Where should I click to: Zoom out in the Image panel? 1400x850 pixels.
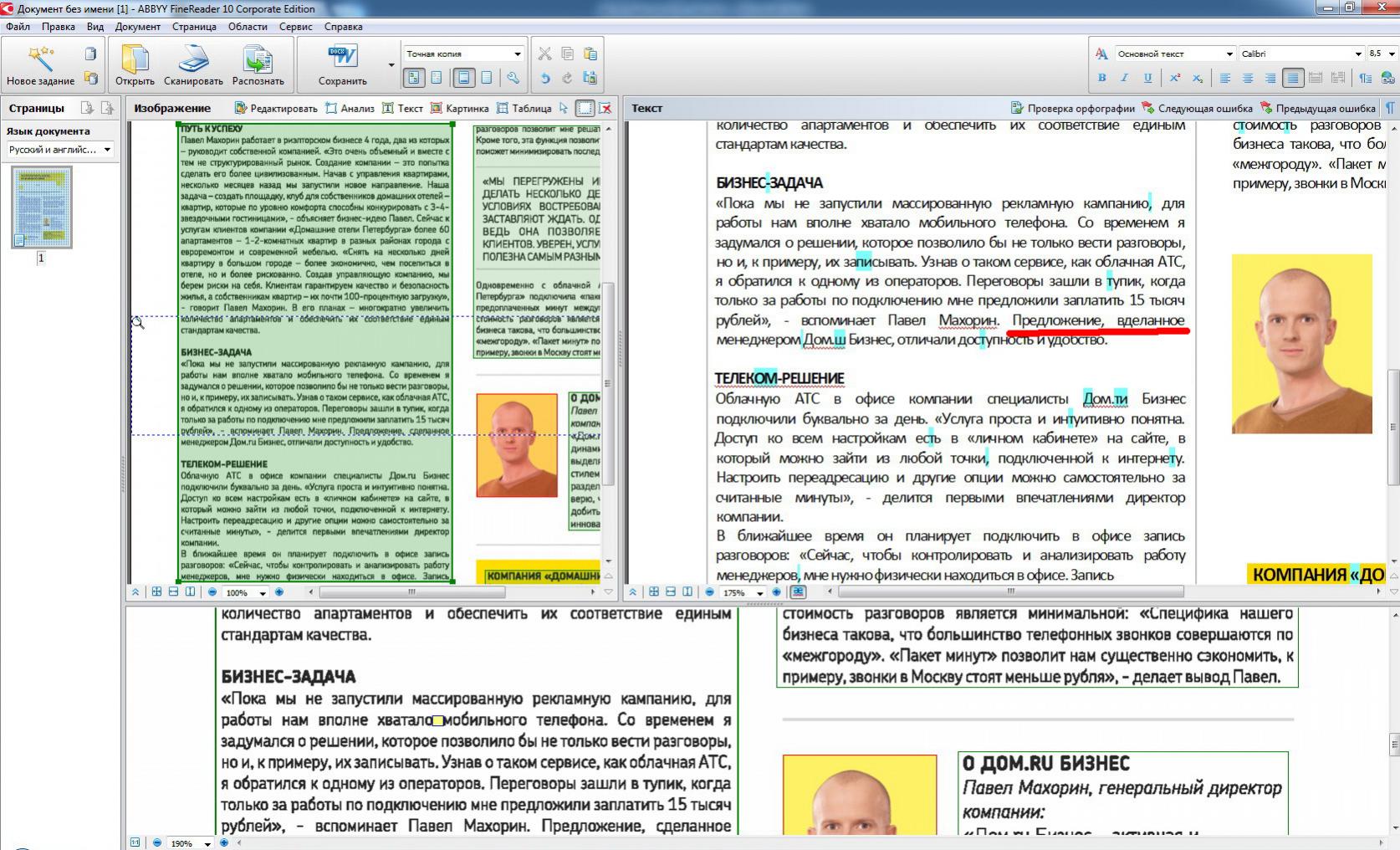212,592
